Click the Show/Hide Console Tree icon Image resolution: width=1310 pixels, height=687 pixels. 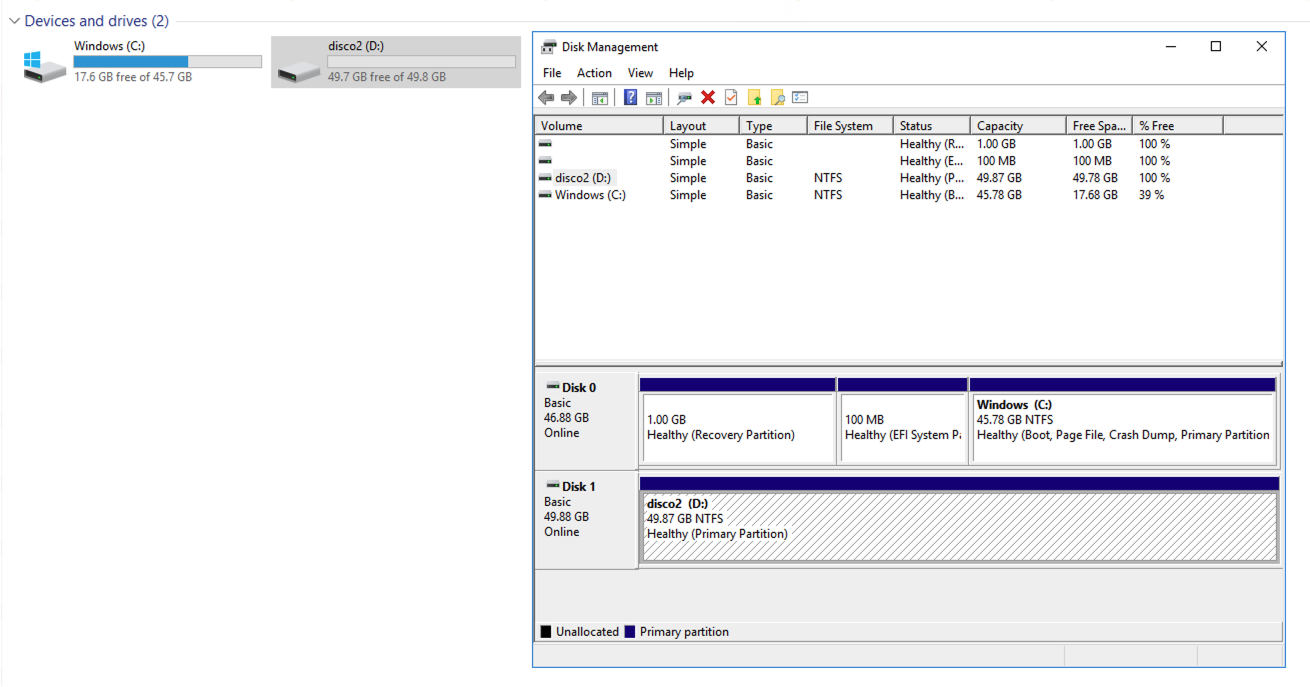(600, 98)
